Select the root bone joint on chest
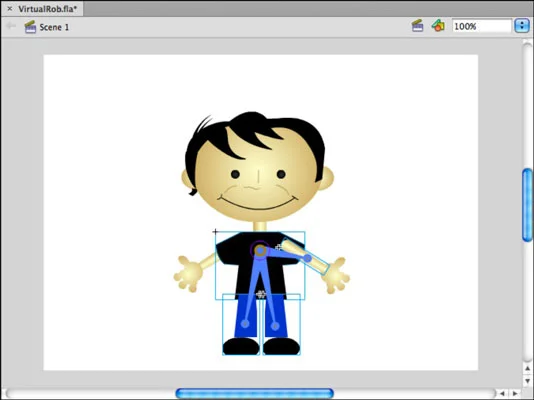 click(260, 251)
